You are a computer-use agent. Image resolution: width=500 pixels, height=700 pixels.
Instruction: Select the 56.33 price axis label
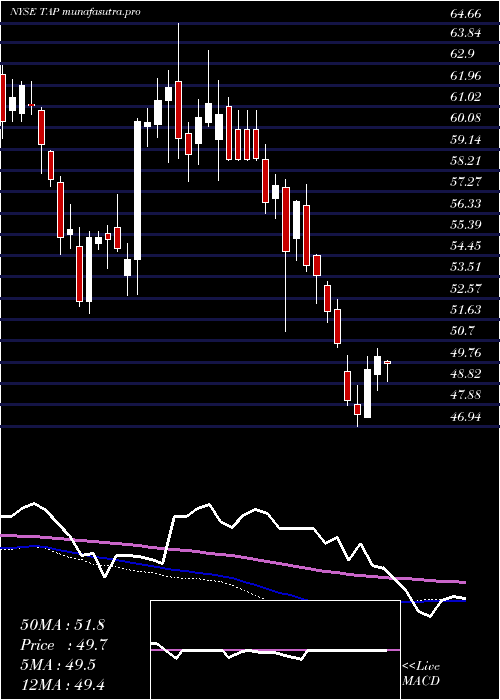coord(466,204)
